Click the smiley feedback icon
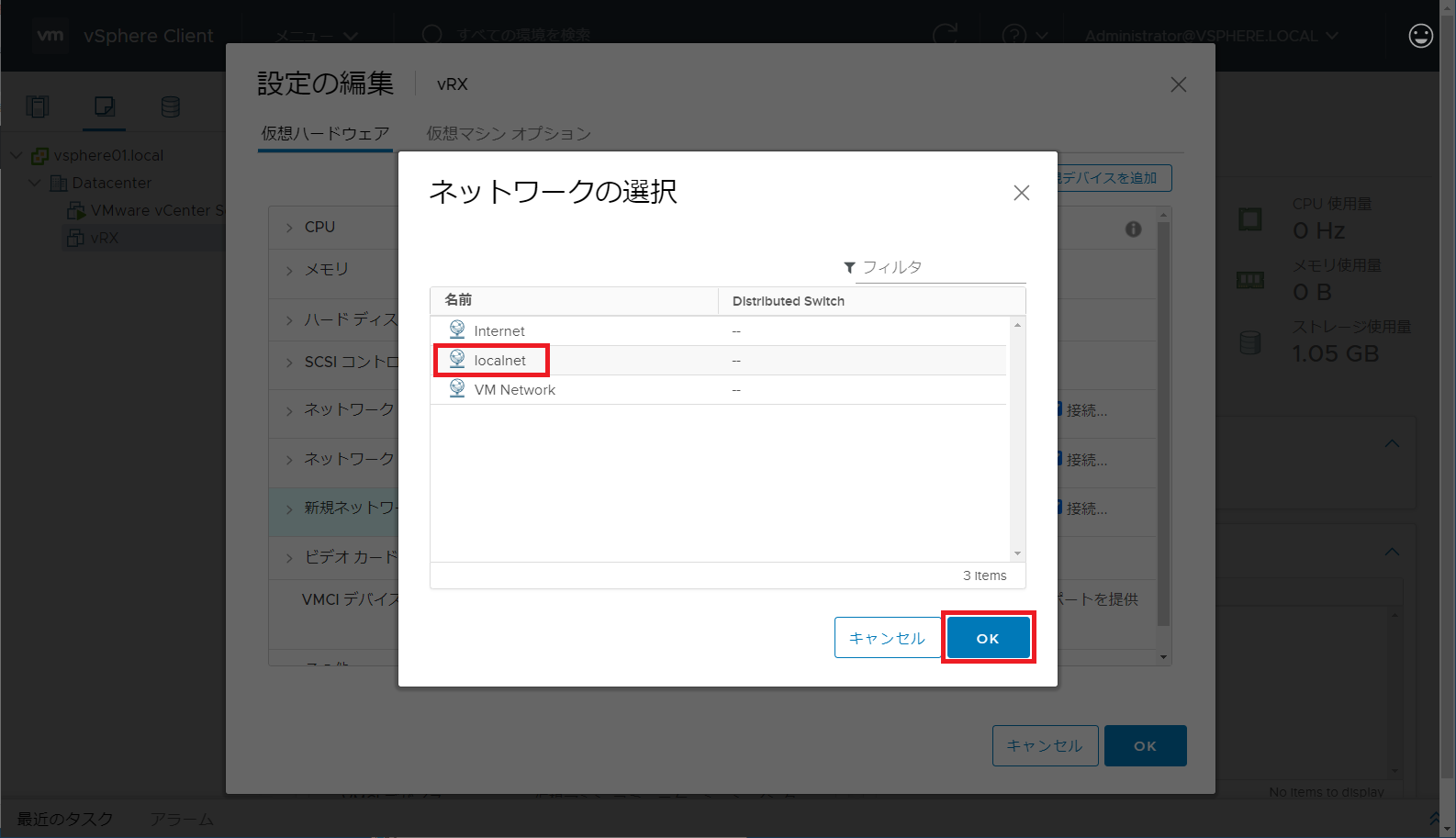The image size is (1456, 838). click(x=1420, y=36)
